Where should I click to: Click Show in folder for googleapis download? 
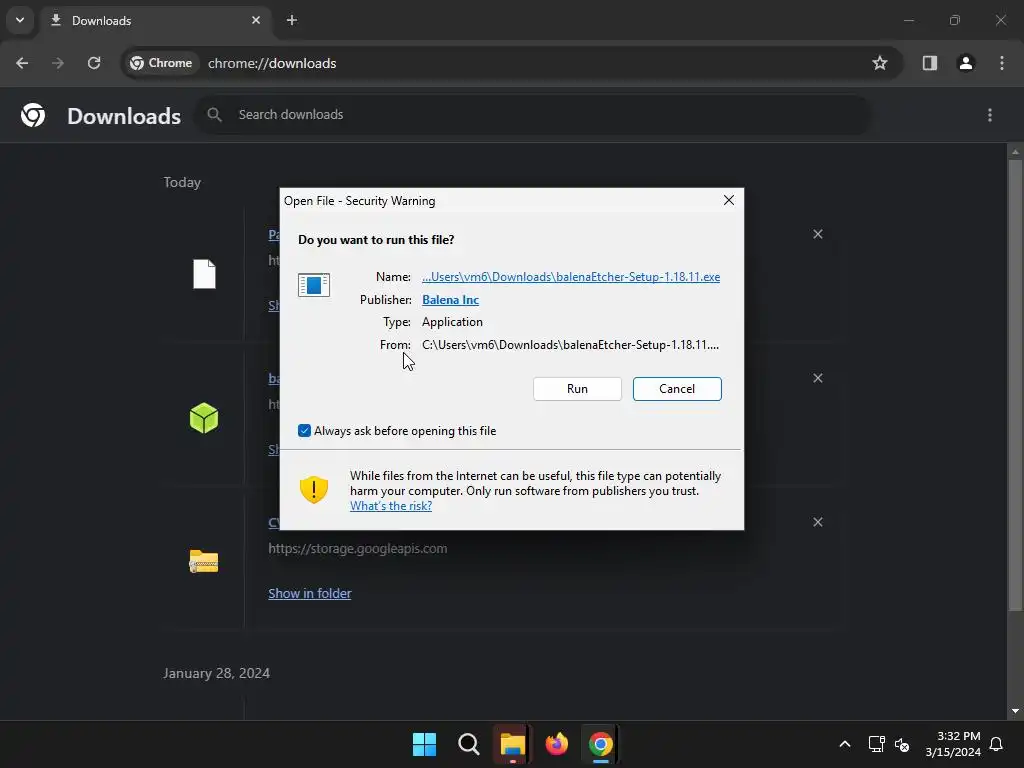(x=310, y=594)
